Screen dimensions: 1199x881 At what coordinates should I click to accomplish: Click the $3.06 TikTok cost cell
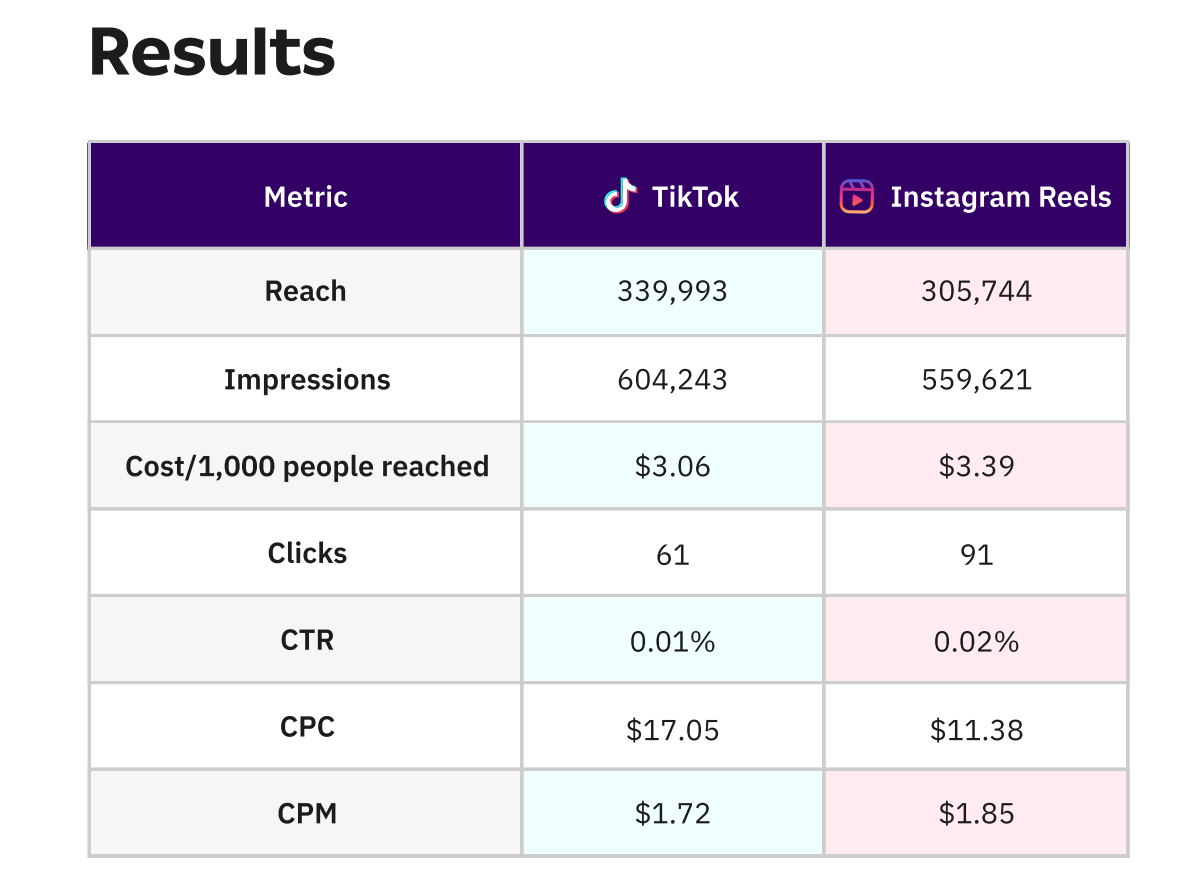(672, 467)
